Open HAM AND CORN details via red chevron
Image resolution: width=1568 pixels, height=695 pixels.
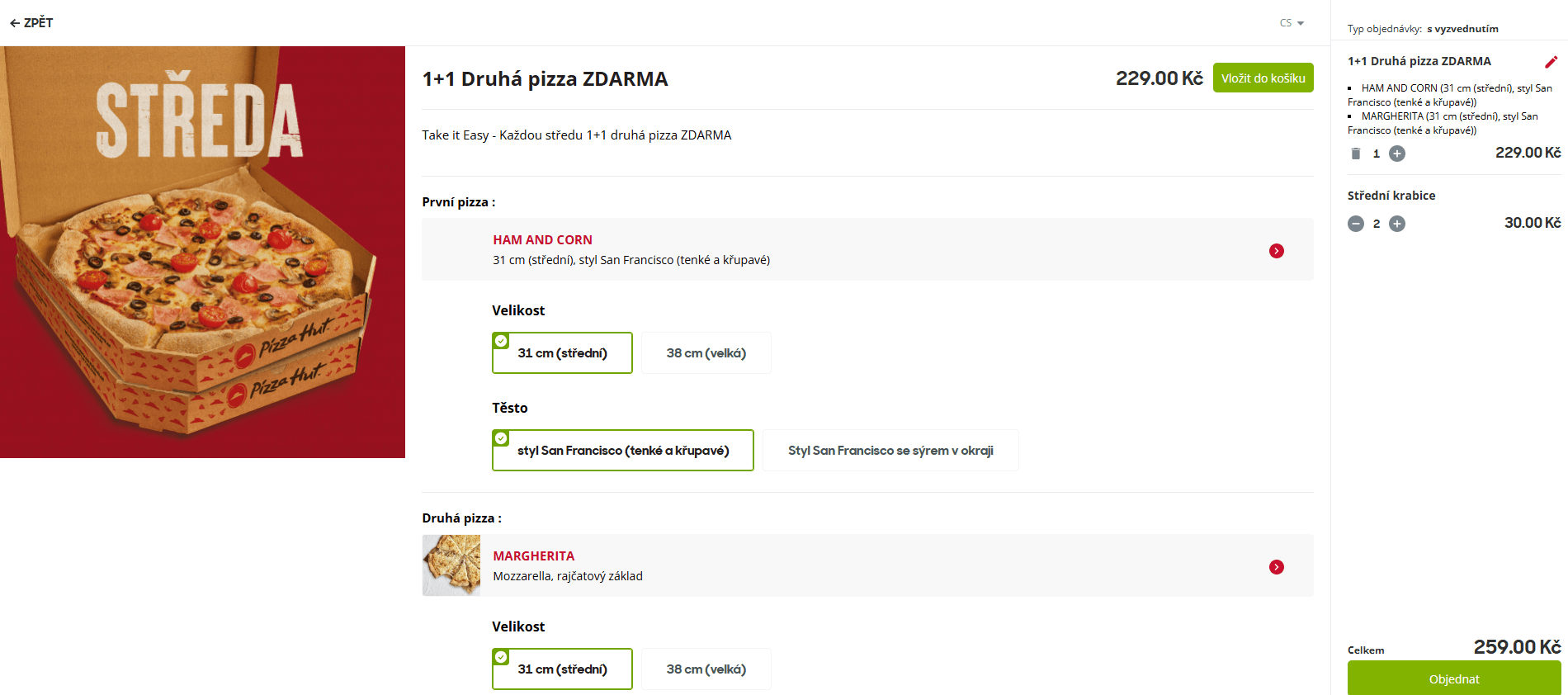click(x=1277, y=250)
